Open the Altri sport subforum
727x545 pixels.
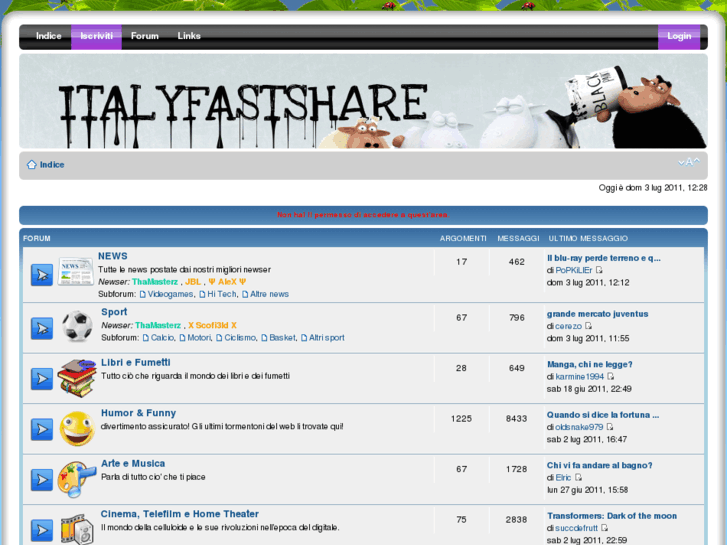(x=327, y=338)
